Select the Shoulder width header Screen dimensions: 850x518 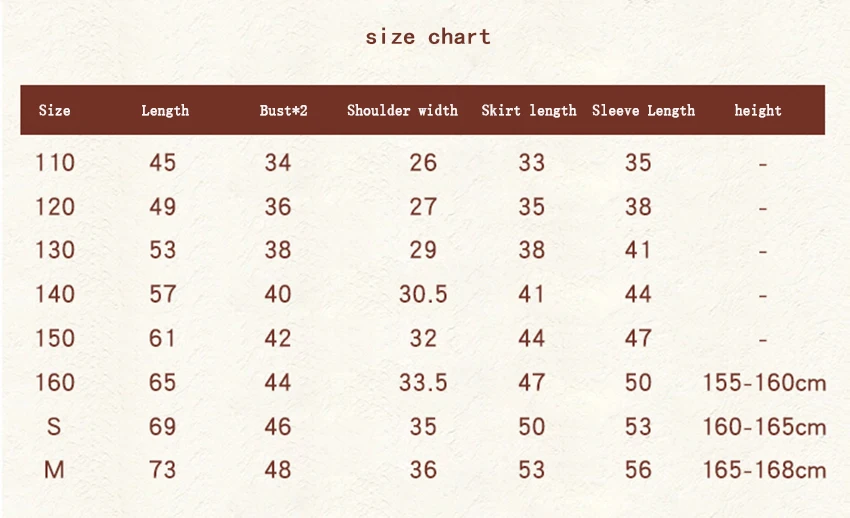tap(402, 111)
